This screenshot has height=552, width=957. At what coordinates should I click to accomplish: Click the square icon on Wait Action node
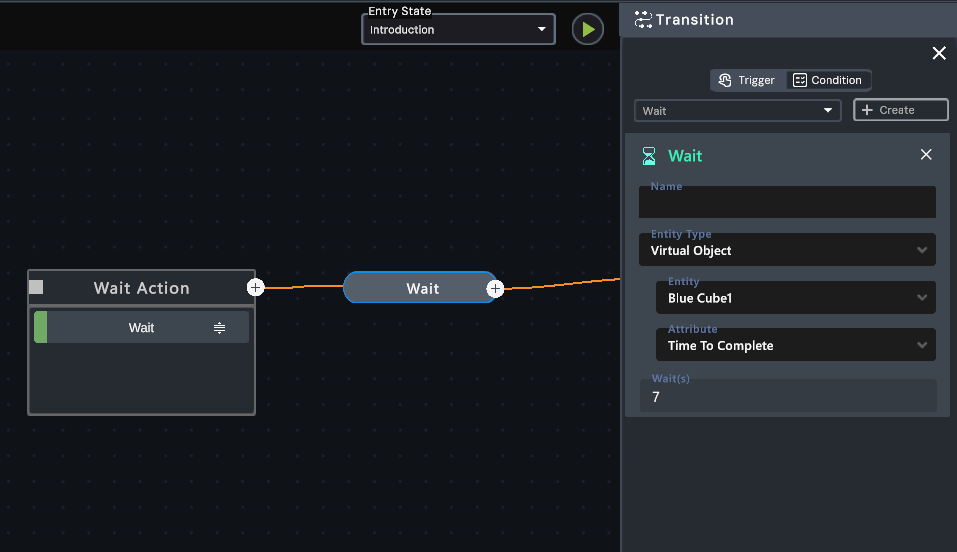pos(37,287)
